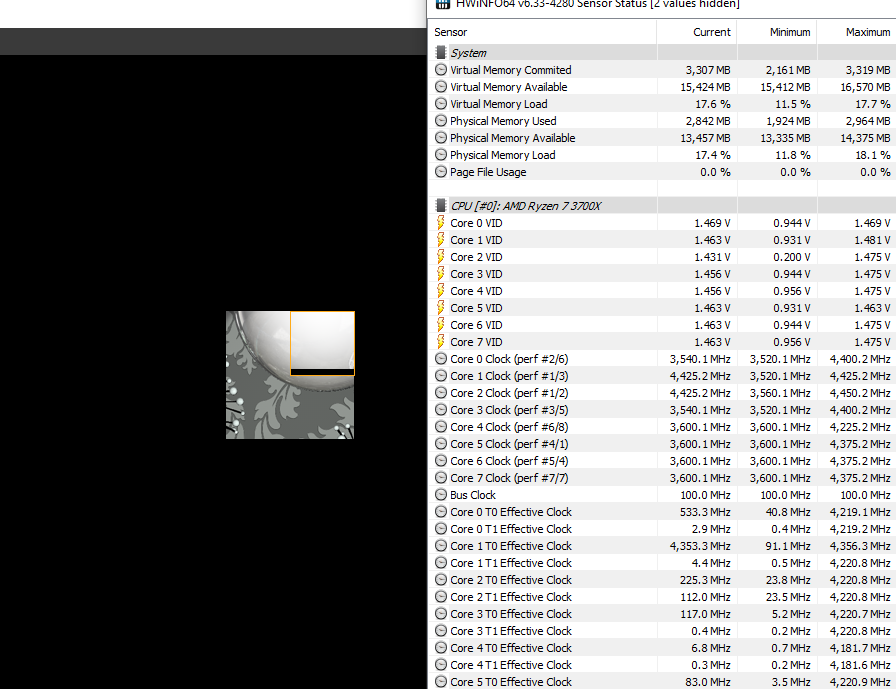Select the Core 5 Clock (perf #4/1) row
Screen dimensions: 896x689
pos(661,444)
